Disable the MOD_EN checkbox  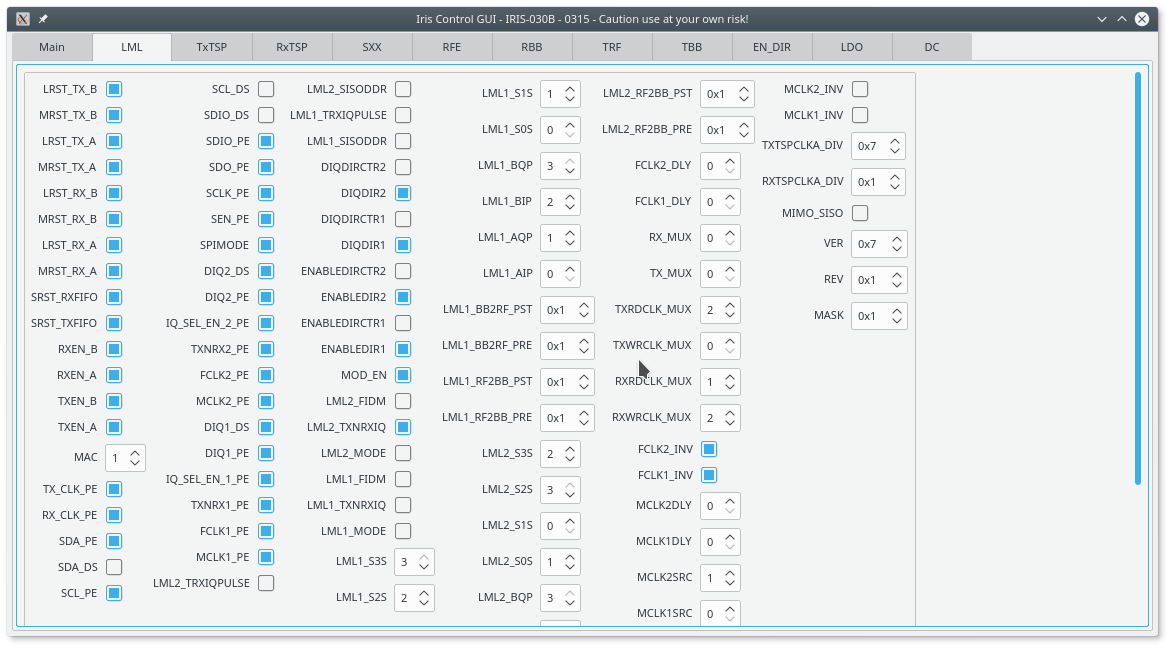coord(403,375)
